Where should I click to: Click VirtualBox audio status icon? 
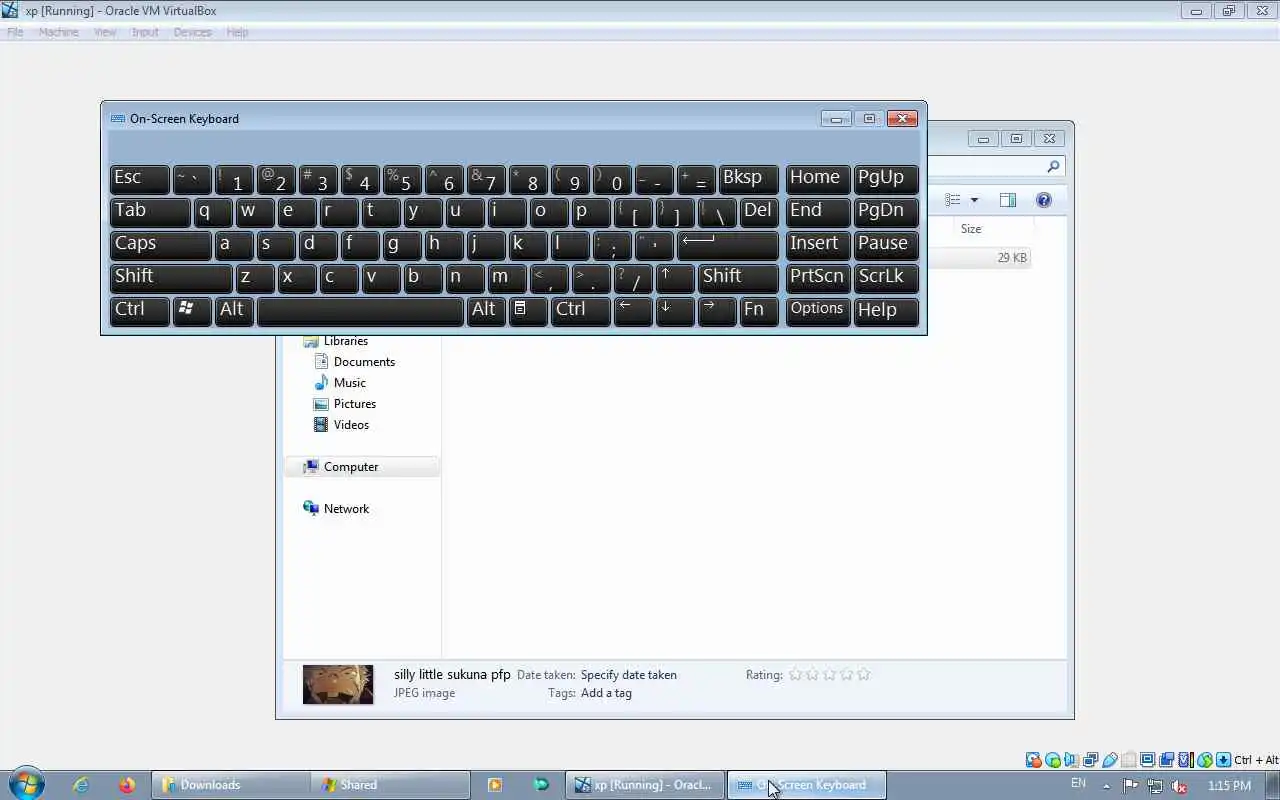[x=1072, y=760]
